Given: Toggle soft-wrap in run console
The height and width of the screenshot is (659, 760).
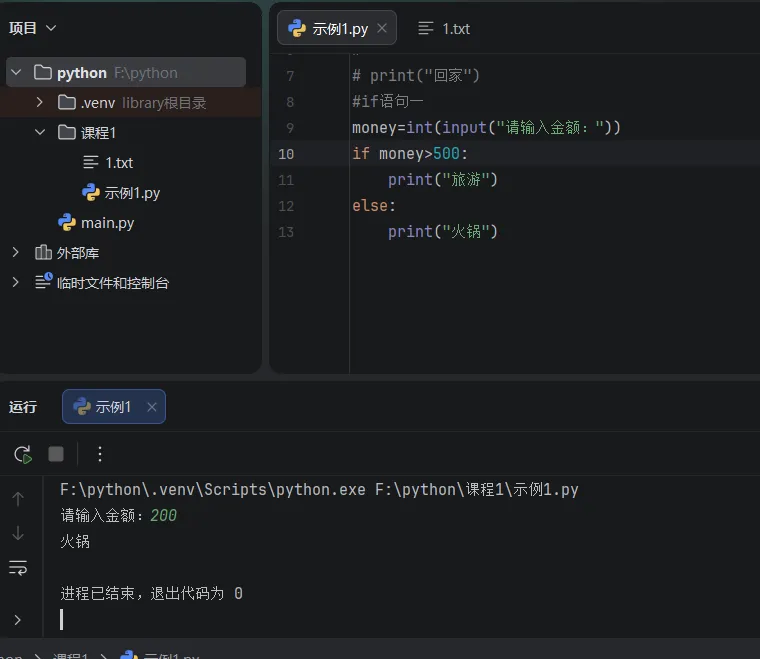Looking at the screenshot, I should pos(18,567).
